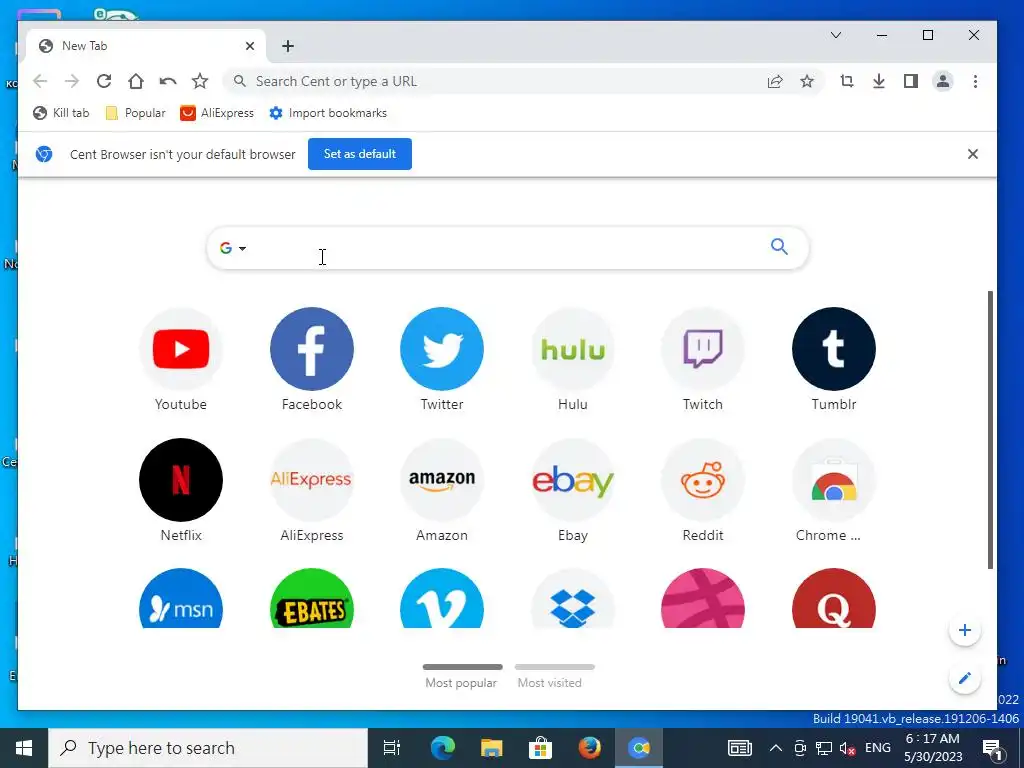Click the back navigation arrow
Viewport: 1024px width, 768px height.
[x=40, y=81]
